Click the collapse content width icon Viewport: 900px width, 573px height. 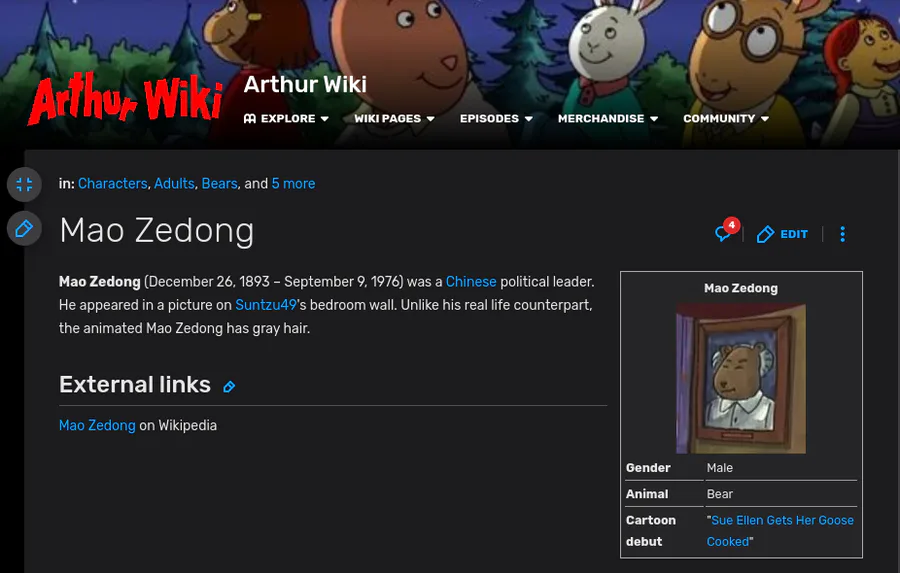(24, 184)
